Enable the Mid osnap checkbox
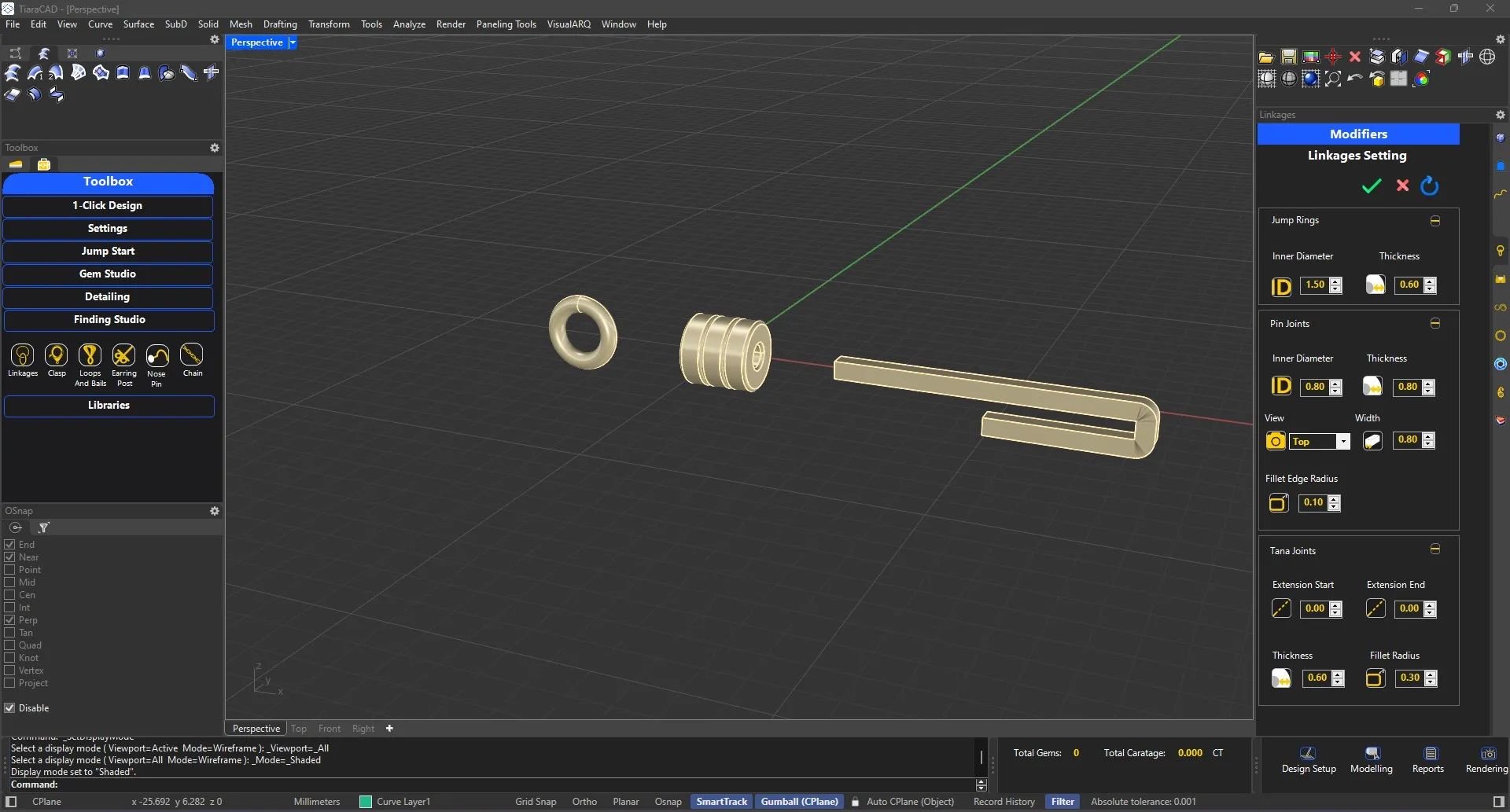 coord(10,582)
